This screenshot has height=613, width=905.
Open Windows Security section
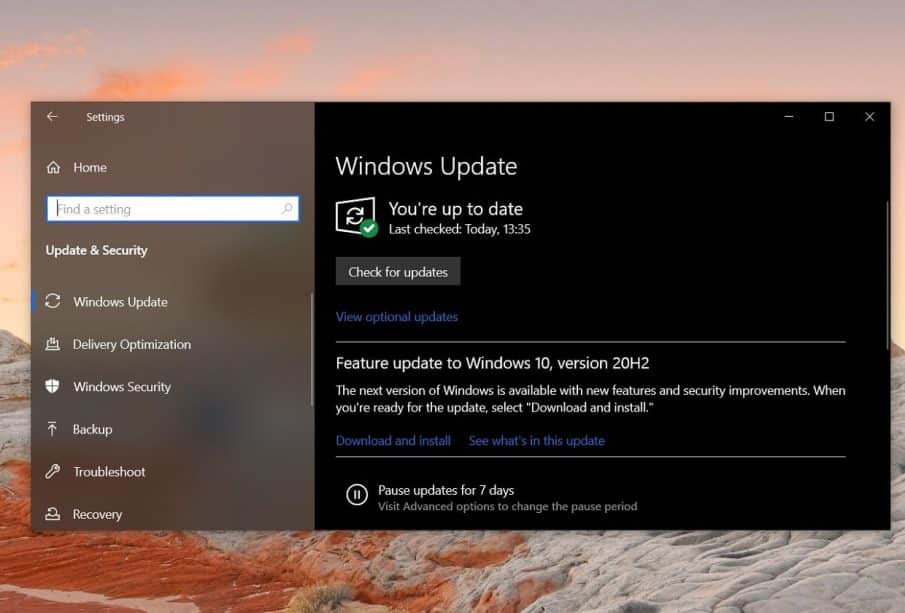[122, 387]
